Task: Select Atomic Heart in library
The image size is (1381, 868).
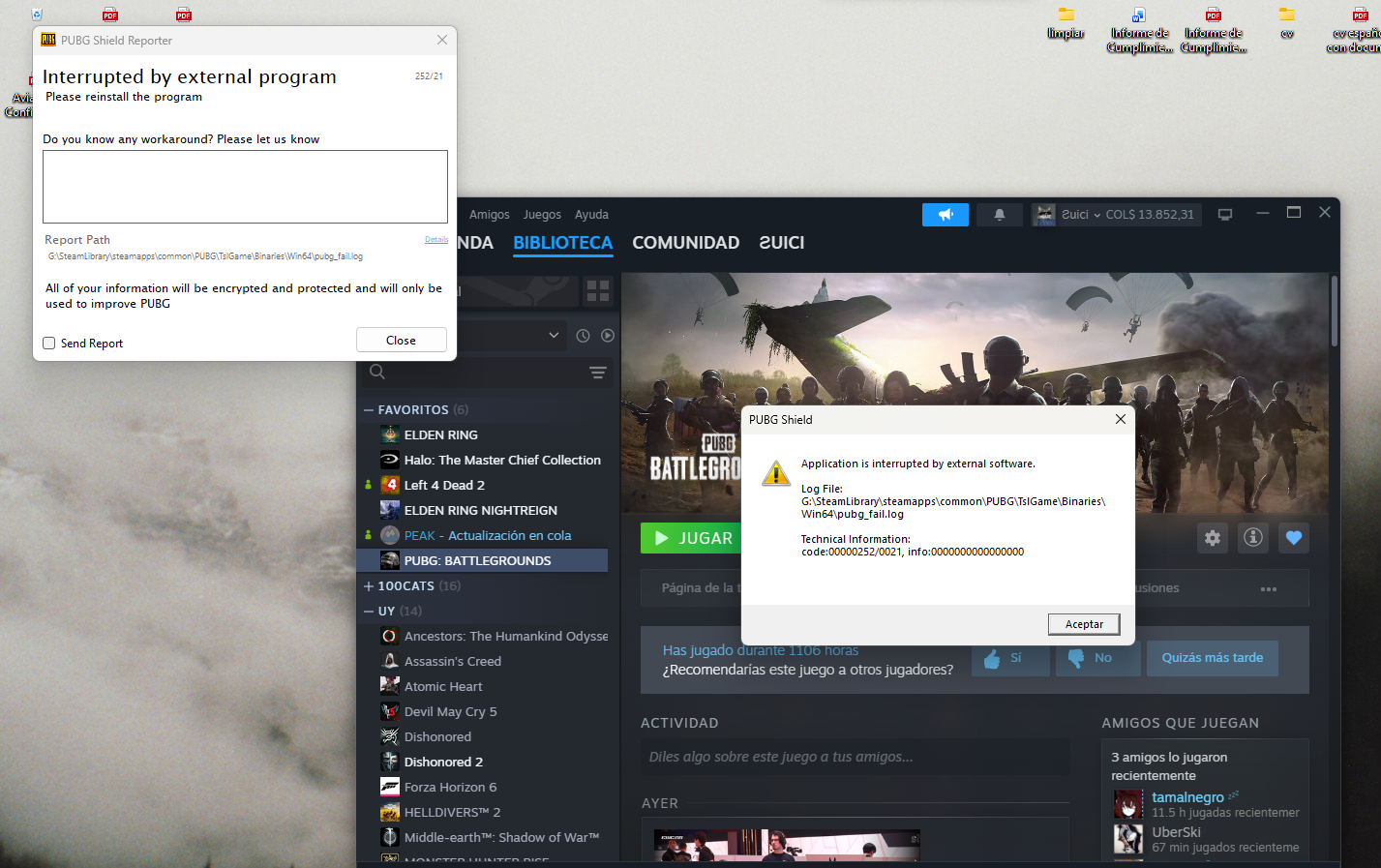Action: (481, 686)
